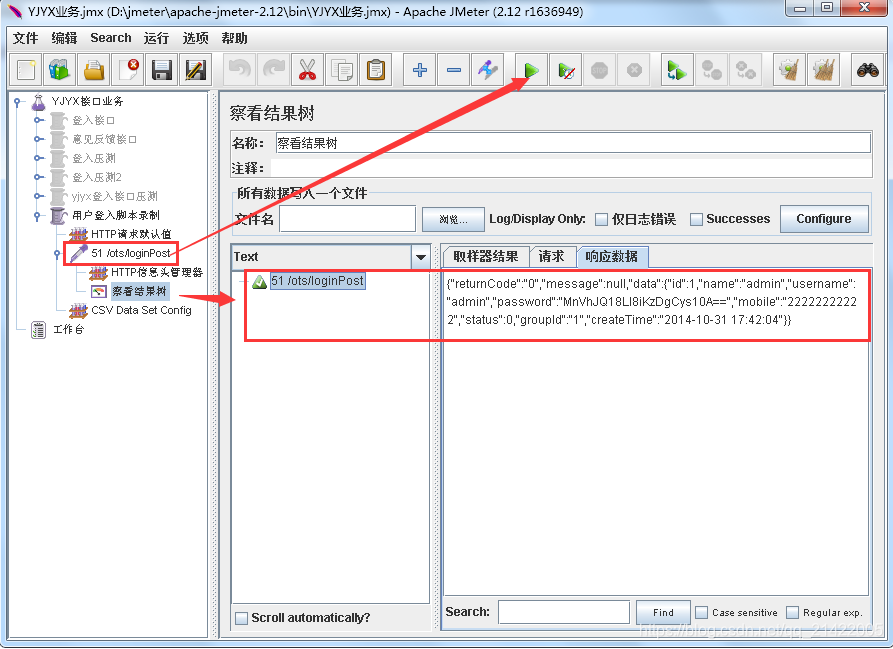This screenshot has width=893, height=649.
Task: Select 51 /ots/loginPost result entry
Action: tap(317, 281)
